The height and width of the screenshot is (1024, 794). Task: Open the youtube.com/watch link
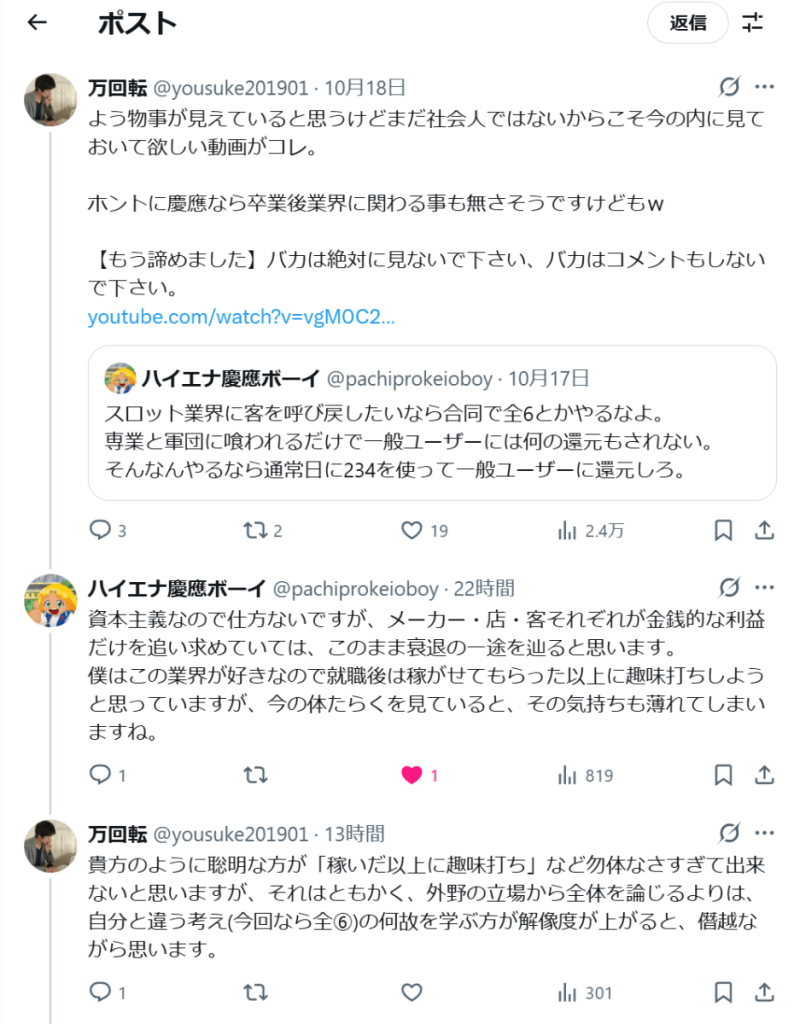(241, 317)
